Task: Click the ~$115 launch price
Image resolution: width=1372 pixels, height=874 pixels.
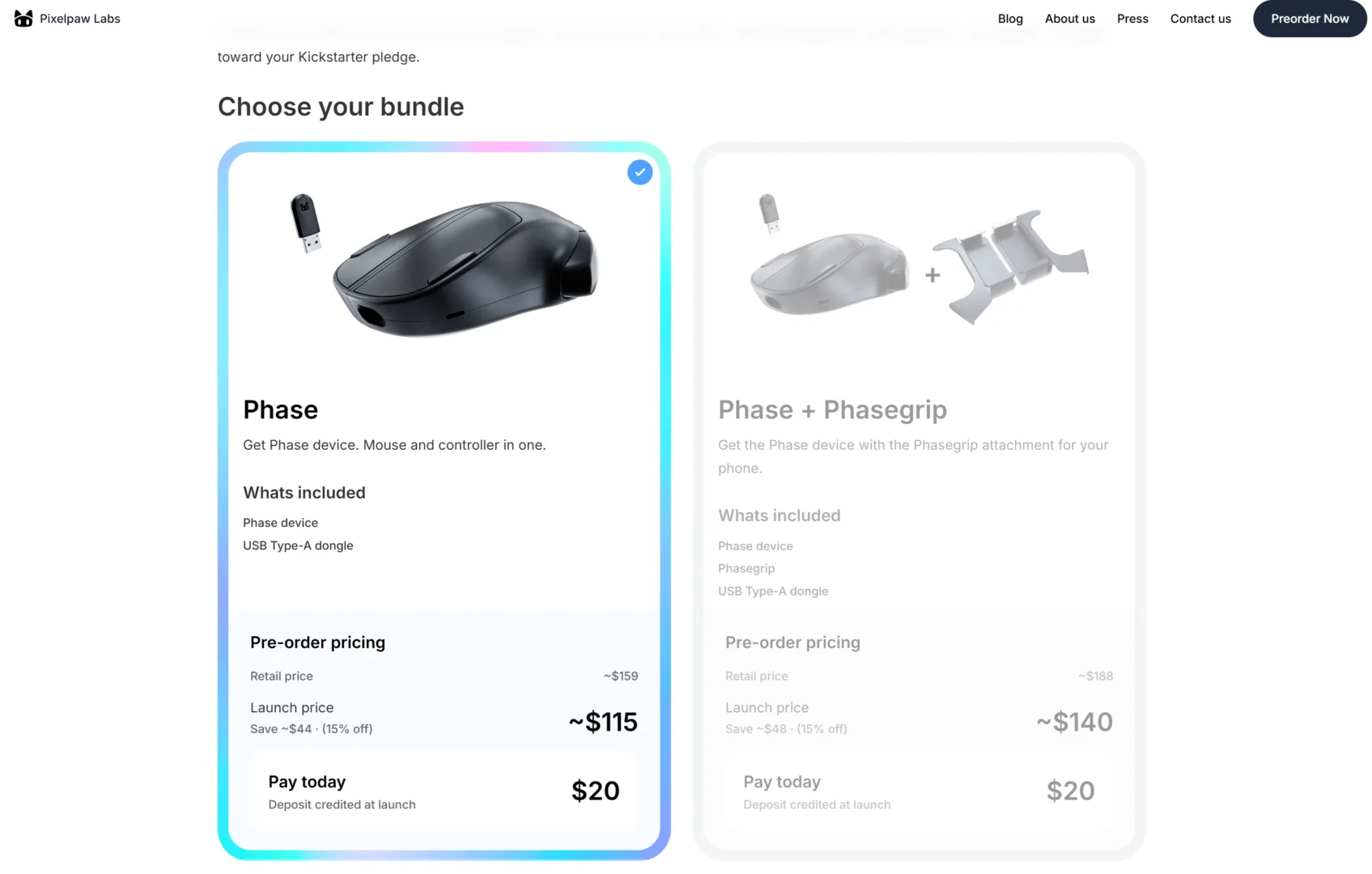Action: [x=603, y=722]
